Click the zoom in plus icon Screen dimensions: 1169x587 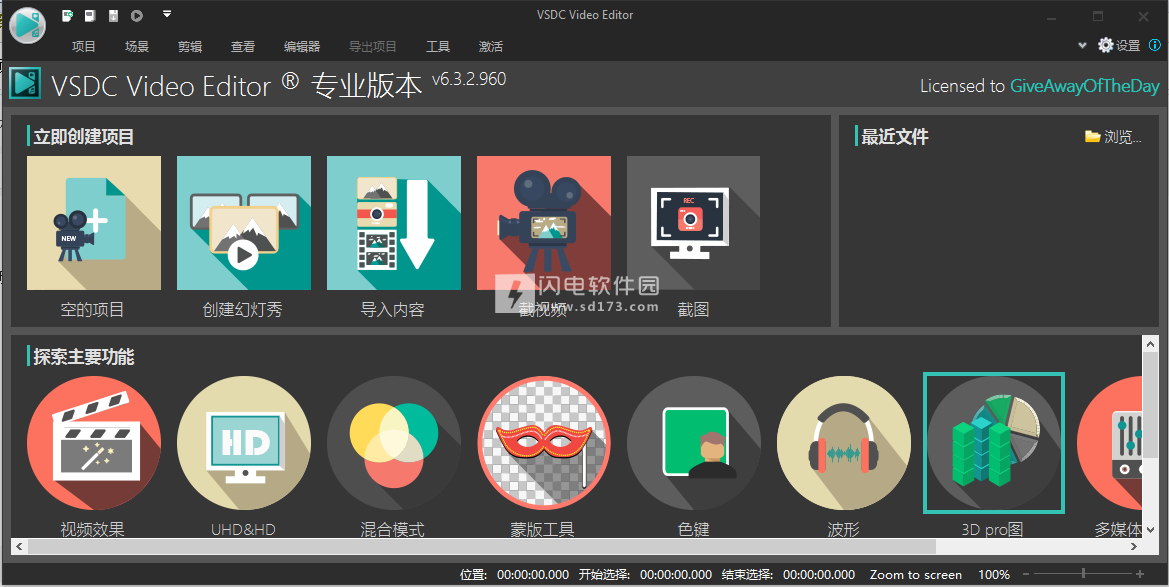(1140, 574)
